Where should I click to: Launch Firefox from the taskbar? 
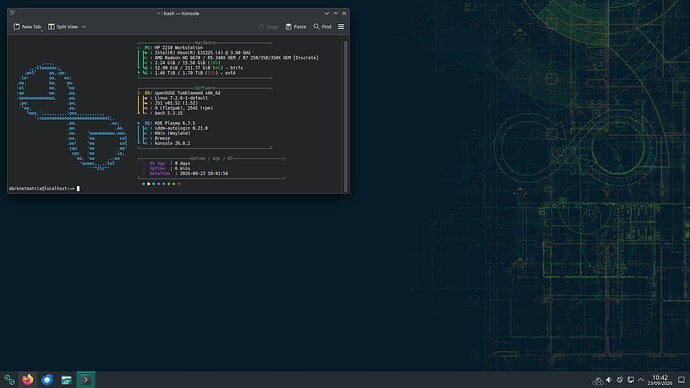point(28,380)
